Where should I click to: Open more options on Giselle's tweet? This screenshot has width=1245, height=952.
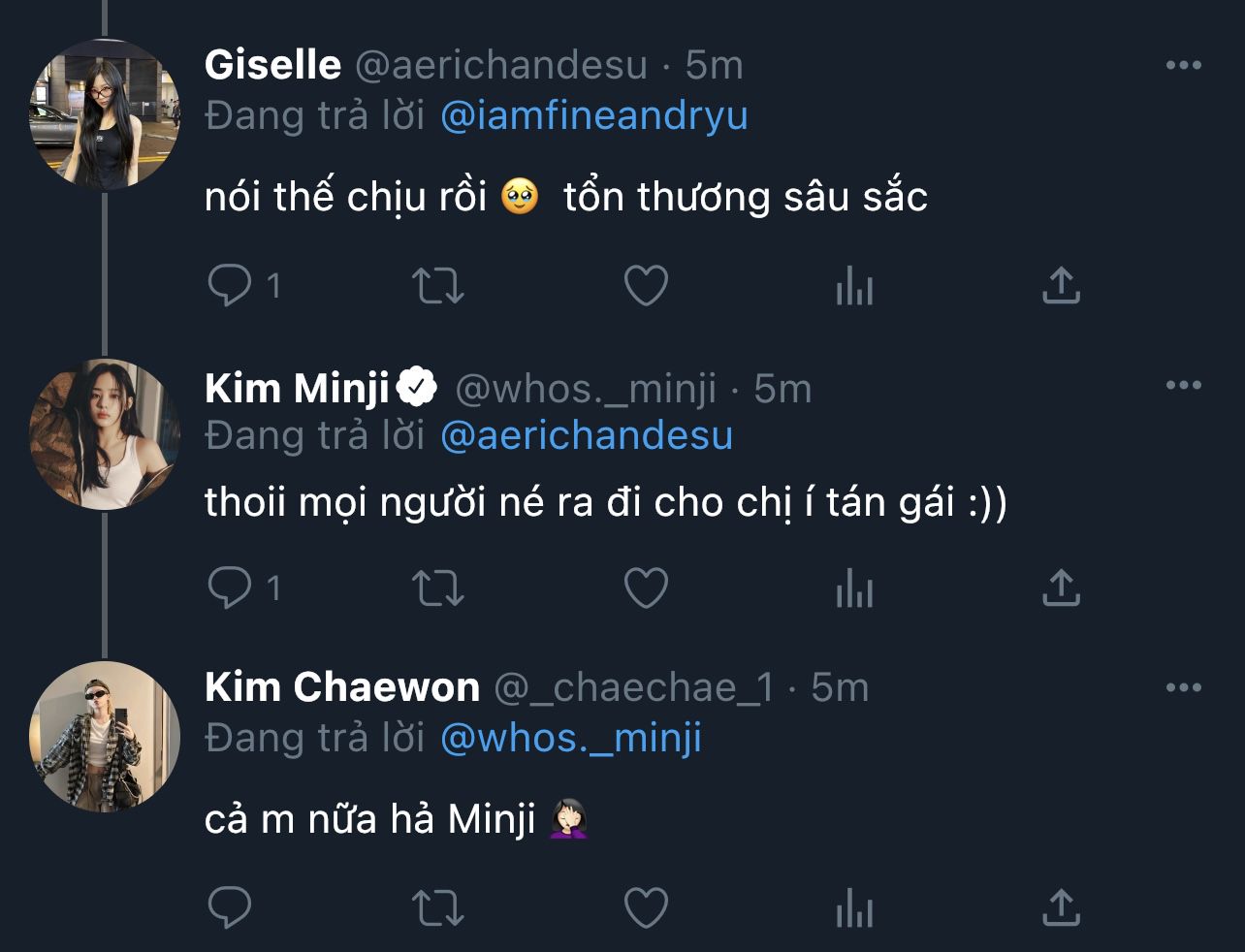pos(1183,66)
